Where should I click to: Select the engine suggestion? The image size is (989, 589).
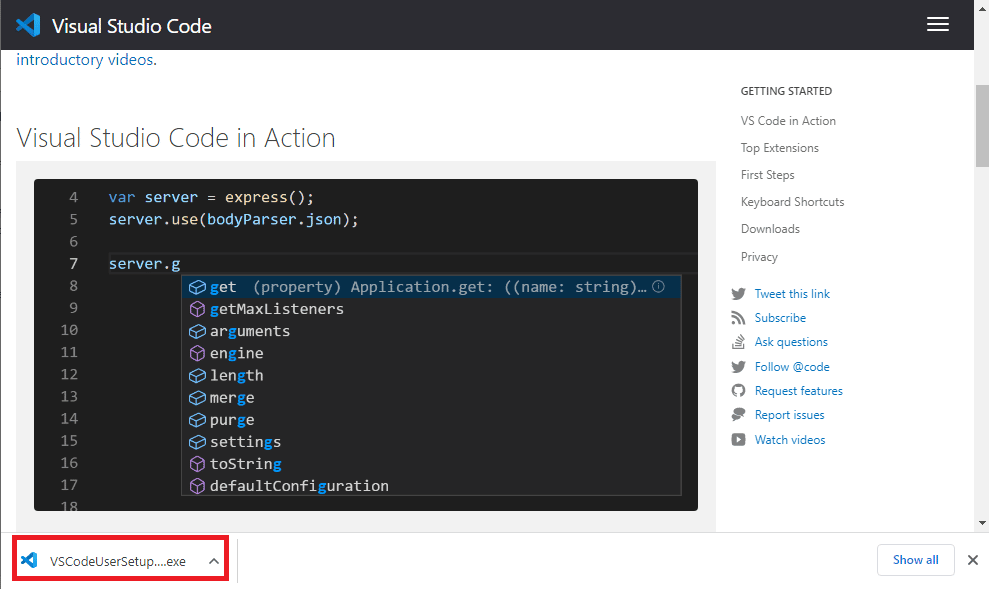[431, 353]
